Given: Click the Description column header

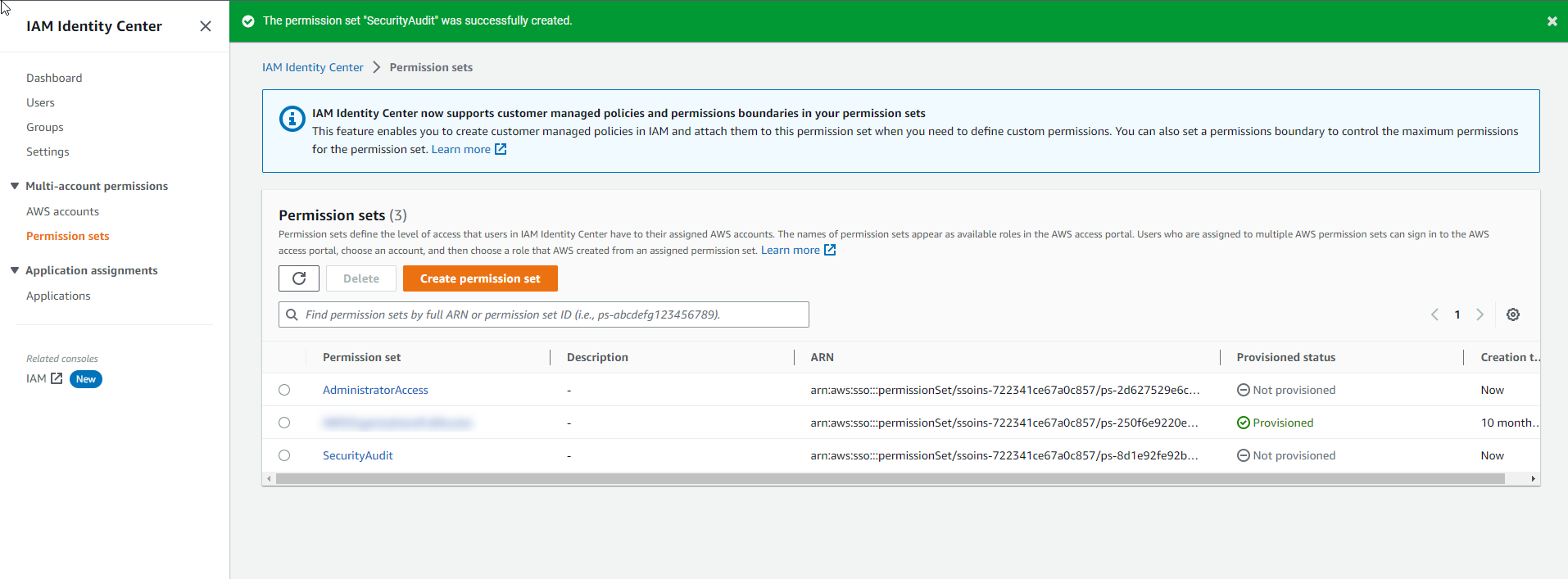Looking at the screenshot, I should tap(597, 357).
